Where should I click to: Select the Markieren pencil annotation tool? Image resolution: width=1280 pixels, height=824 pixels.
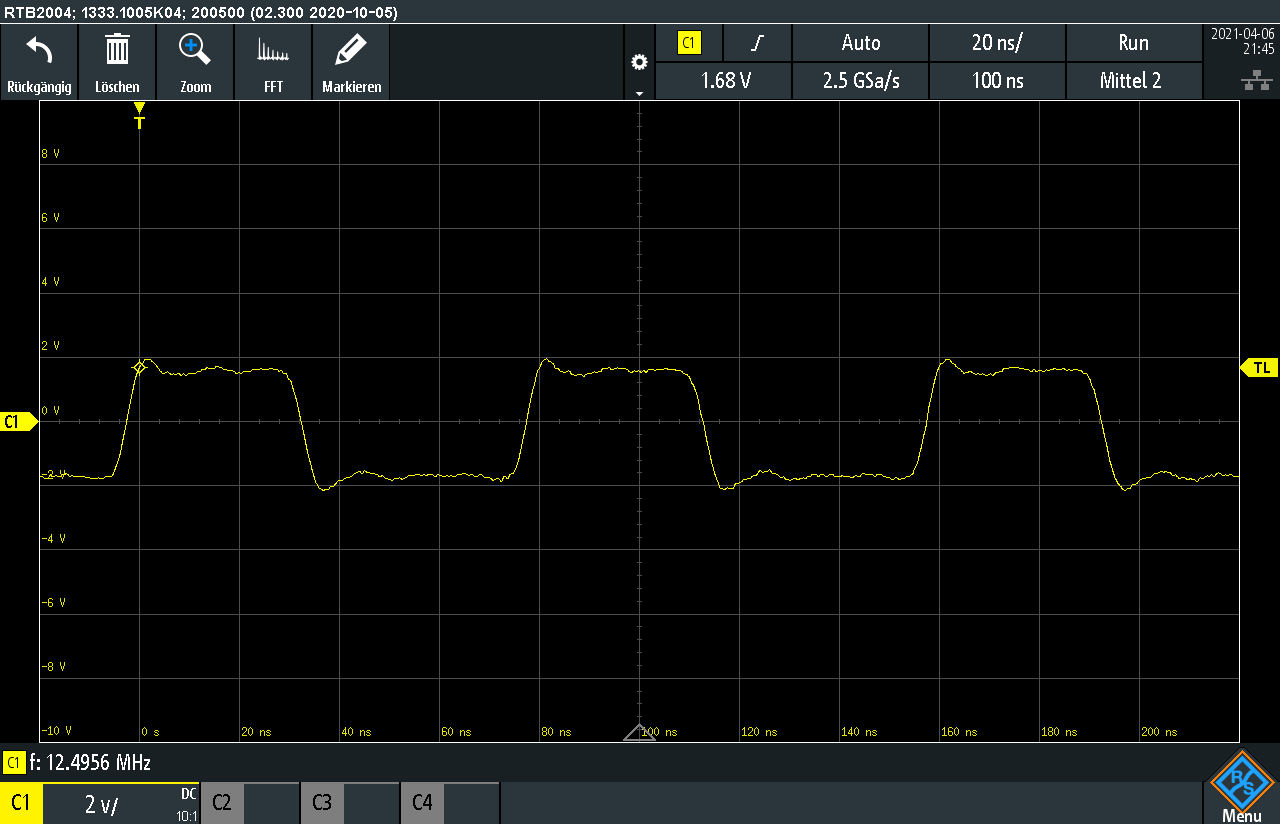pyautogui.click(x=351, y=49)
